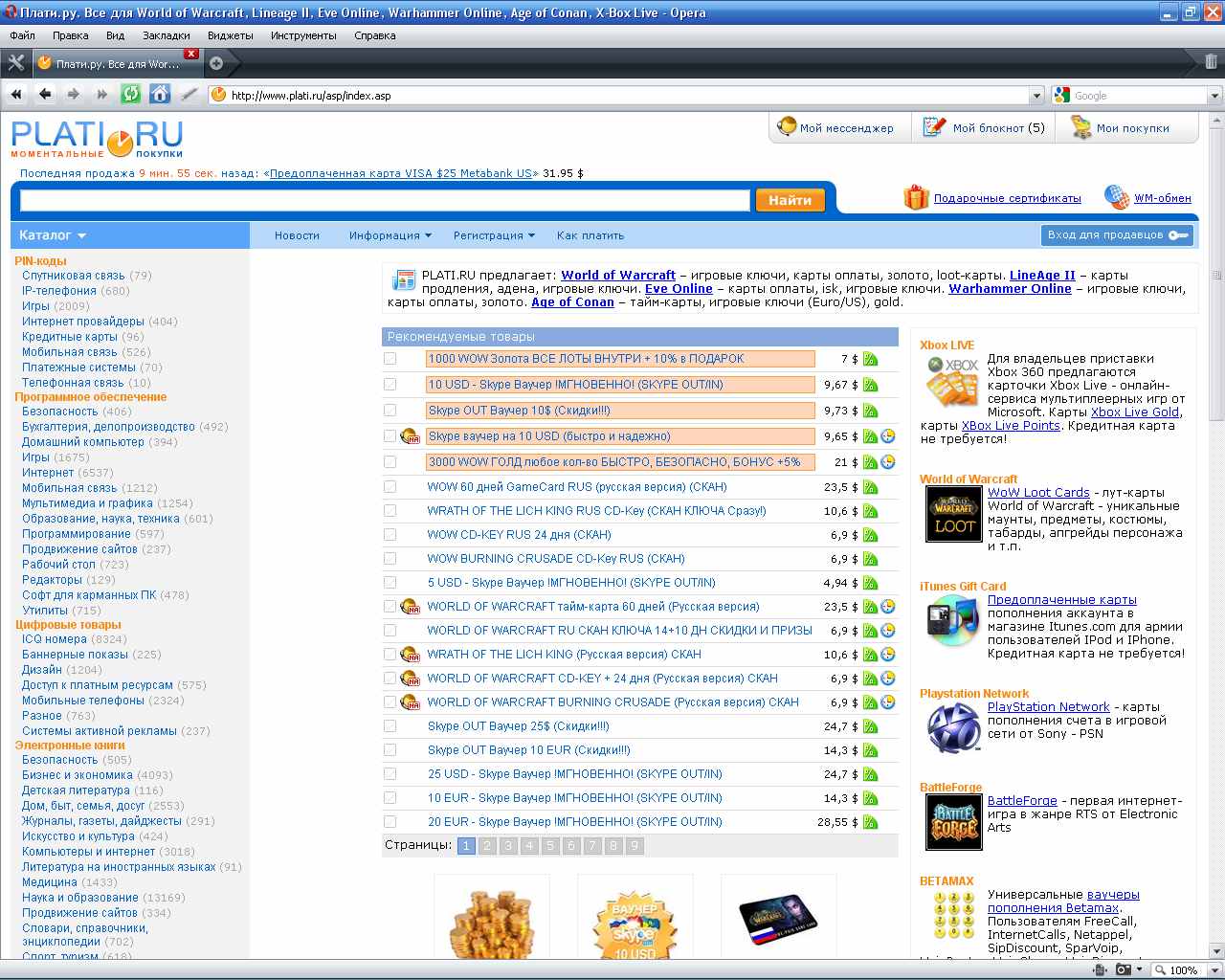Open the Файл menu

point(23,35)
